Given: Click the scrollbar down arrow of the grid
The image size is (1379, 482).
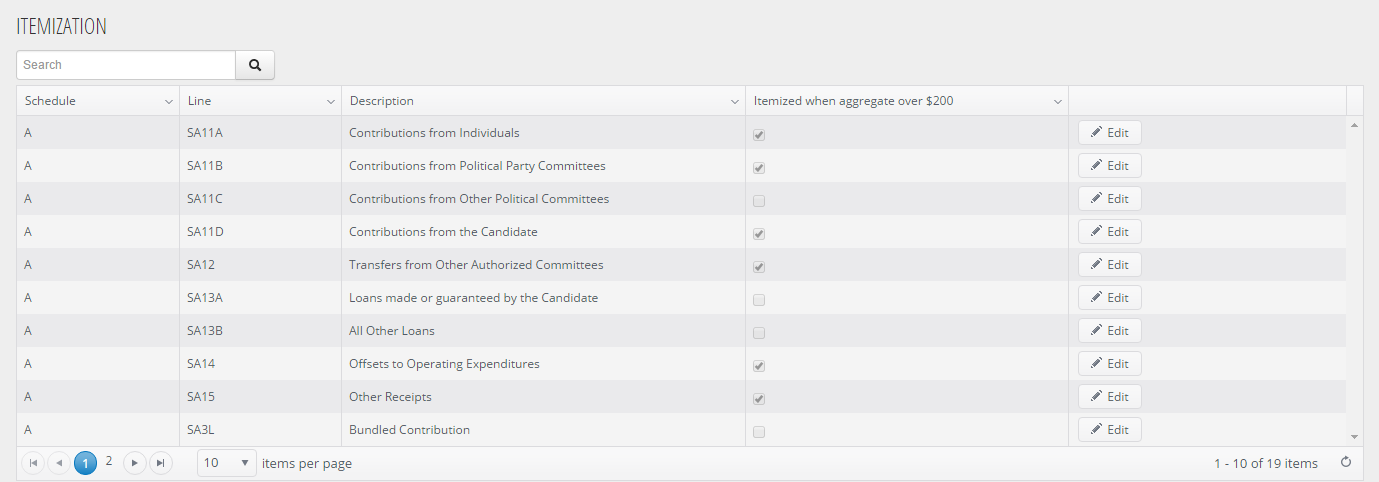Looking at the screenshot, I should click(x=1355, y=437).
